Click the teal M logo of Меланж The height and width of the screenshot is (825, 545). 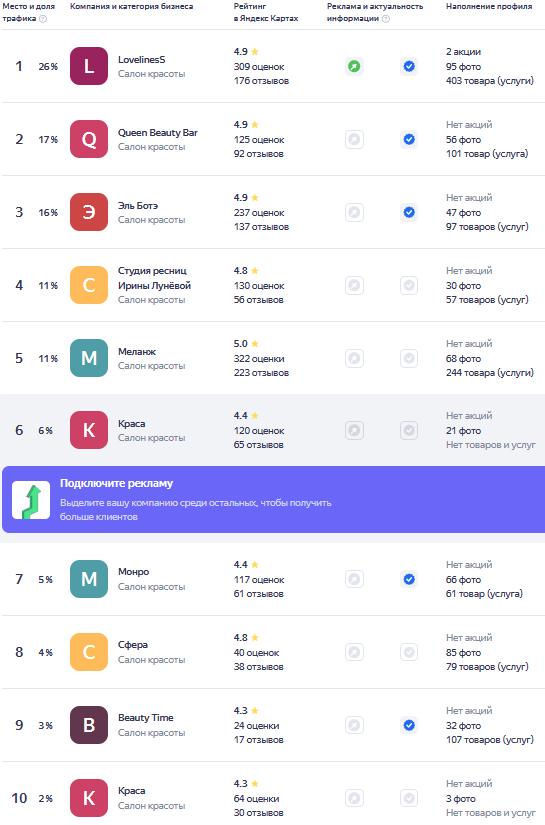point(89,358)
